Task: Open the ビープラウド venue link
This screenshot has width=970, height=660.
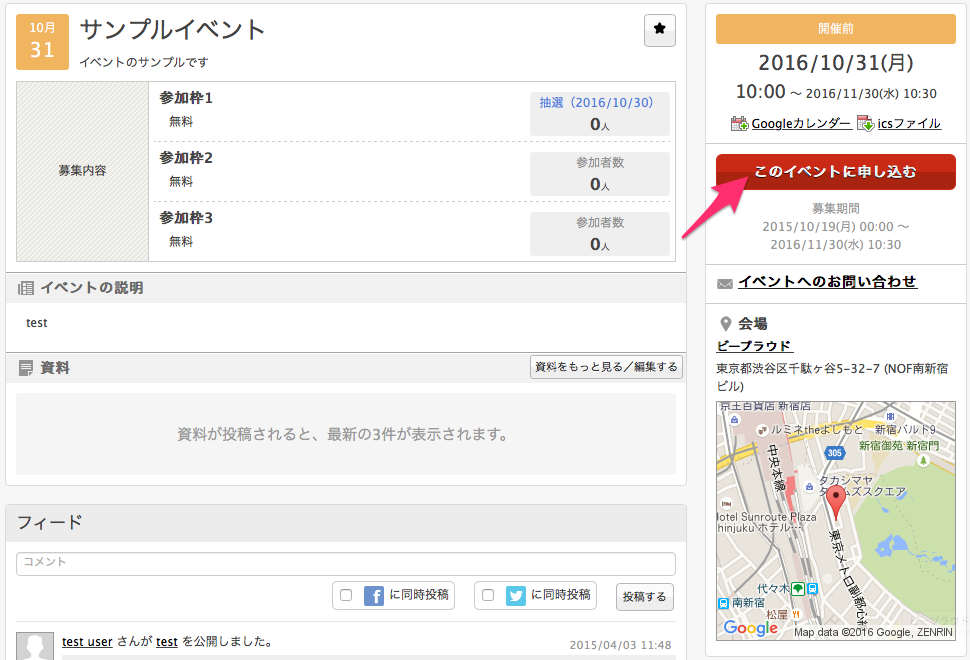Action: click(754, 346)
